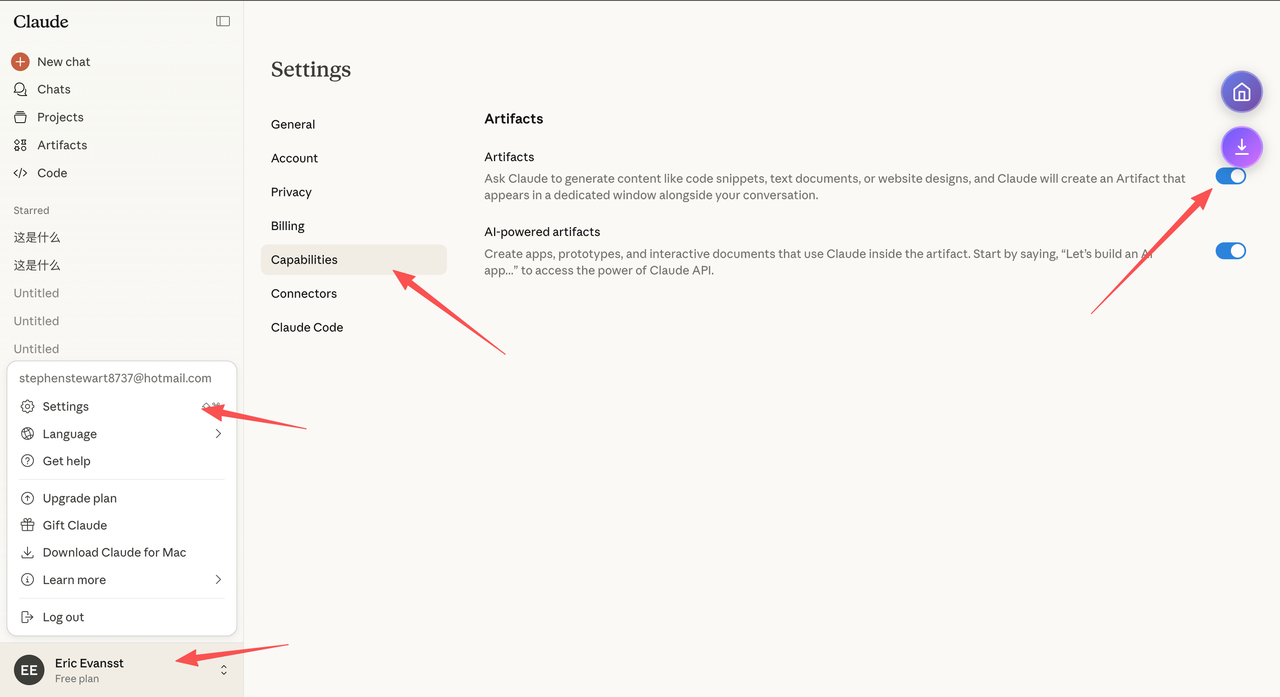The height and width of the screenshot is (697, 1280).
Task: Open the Projects section
Action: click(x=60, y=117)
